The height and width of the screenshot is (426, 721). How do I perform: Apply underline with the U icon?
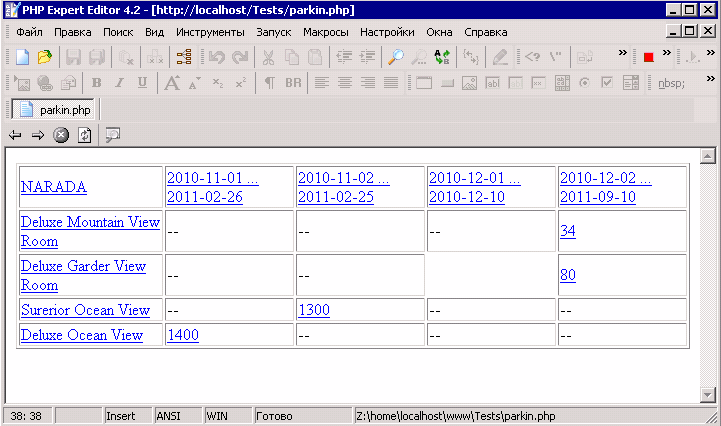[x=143, y=83]
